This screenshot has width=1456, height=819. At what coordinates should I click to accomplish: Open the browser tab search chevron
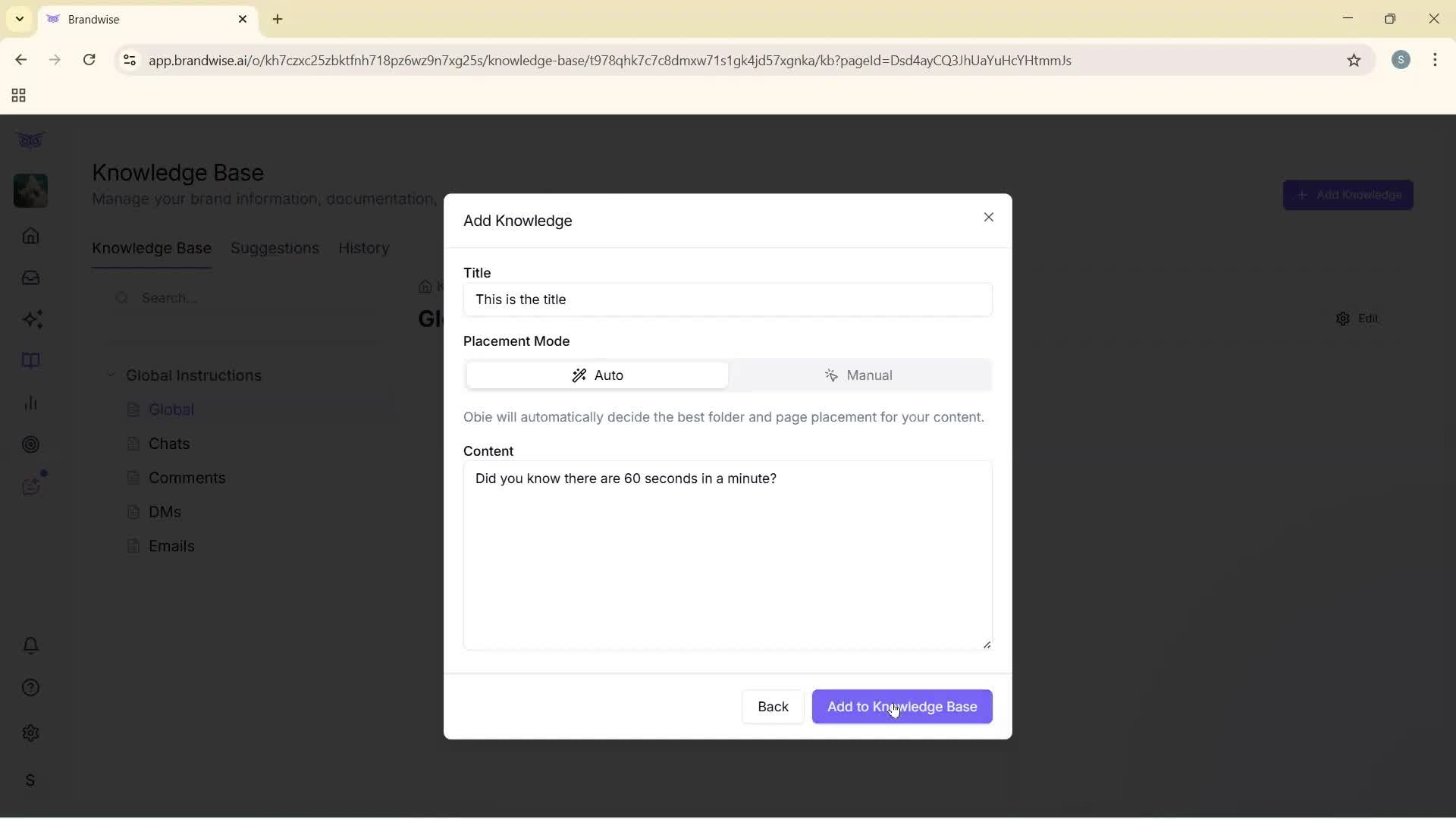tap(18, 18)
